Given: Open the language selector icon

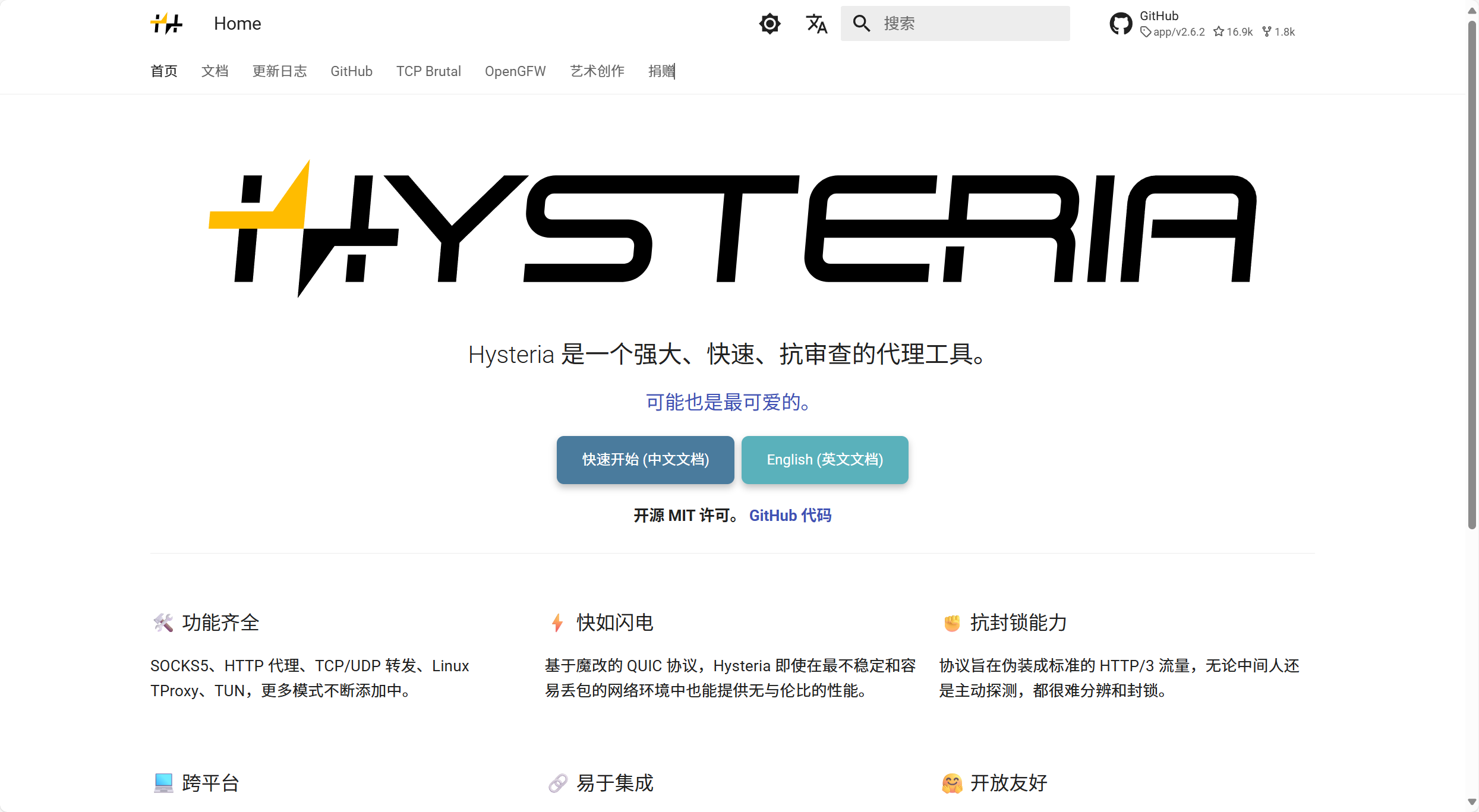Looking at the screenshot, I should coord(816,24).
